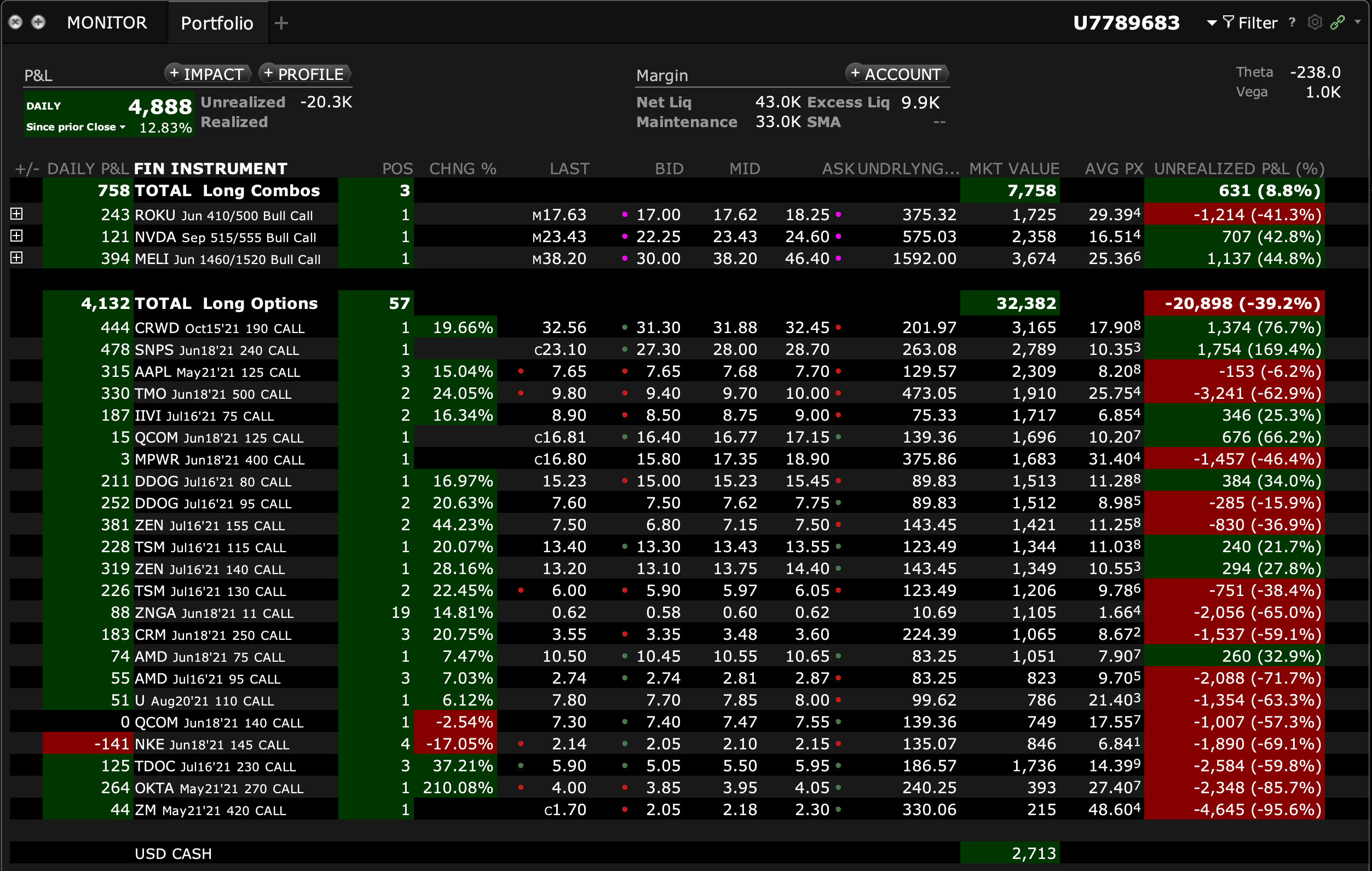
Task: Add a new tab with plus
Action: click(281, 23)
